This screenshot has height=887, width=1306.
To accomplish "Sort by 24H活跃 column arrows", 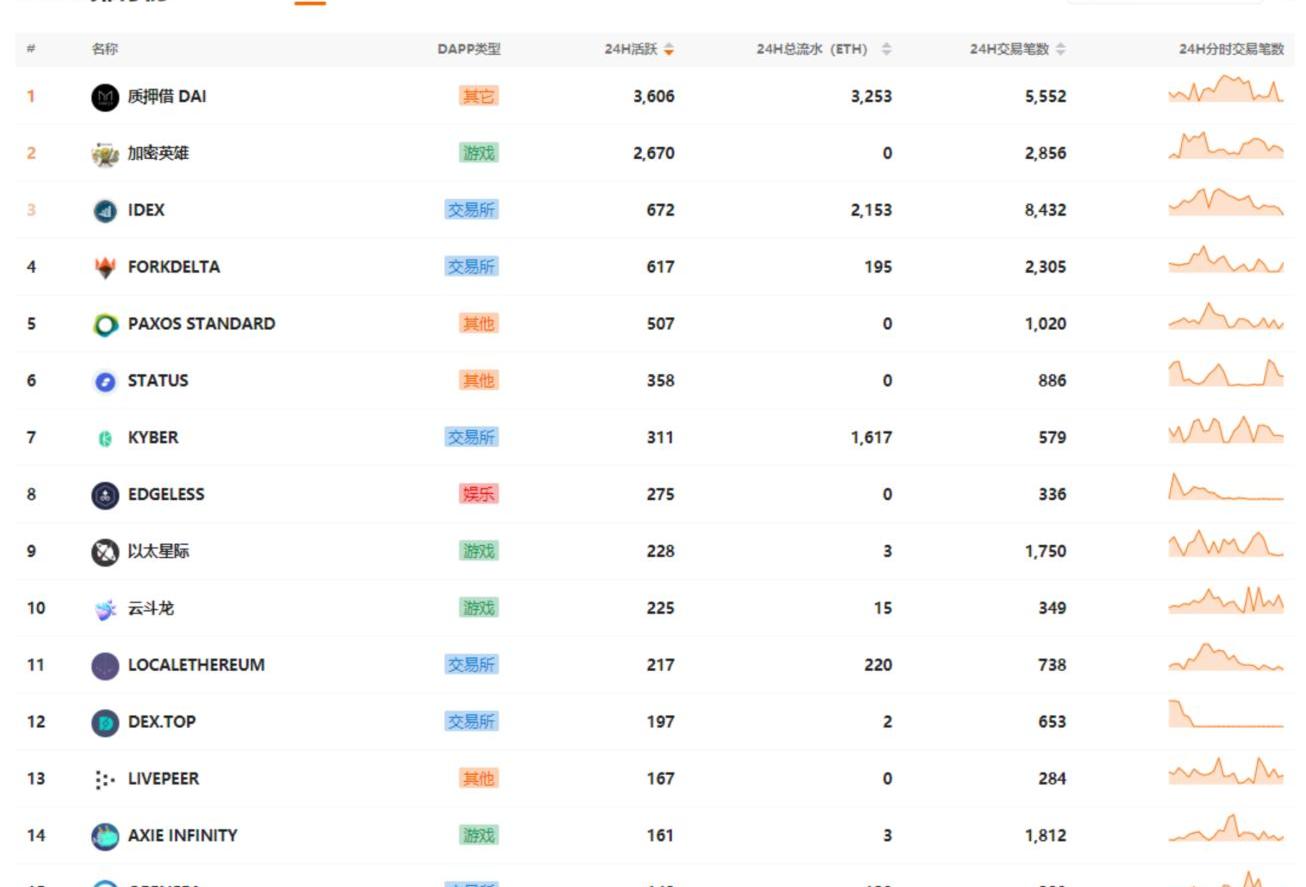I will (669, 49).
